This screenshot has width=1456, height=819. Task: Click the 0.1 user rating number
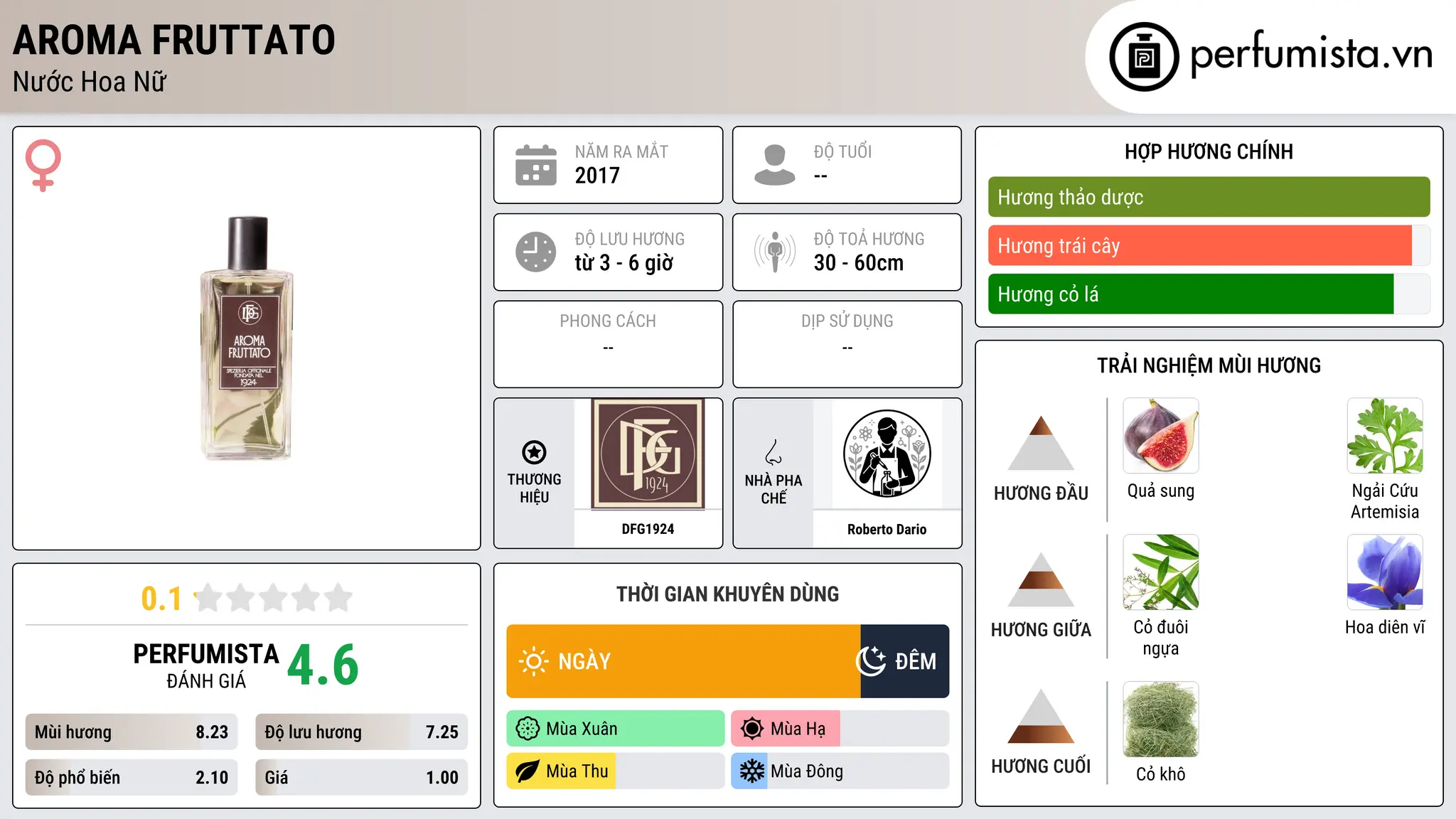pyautogui.click(x=161, y=599)
